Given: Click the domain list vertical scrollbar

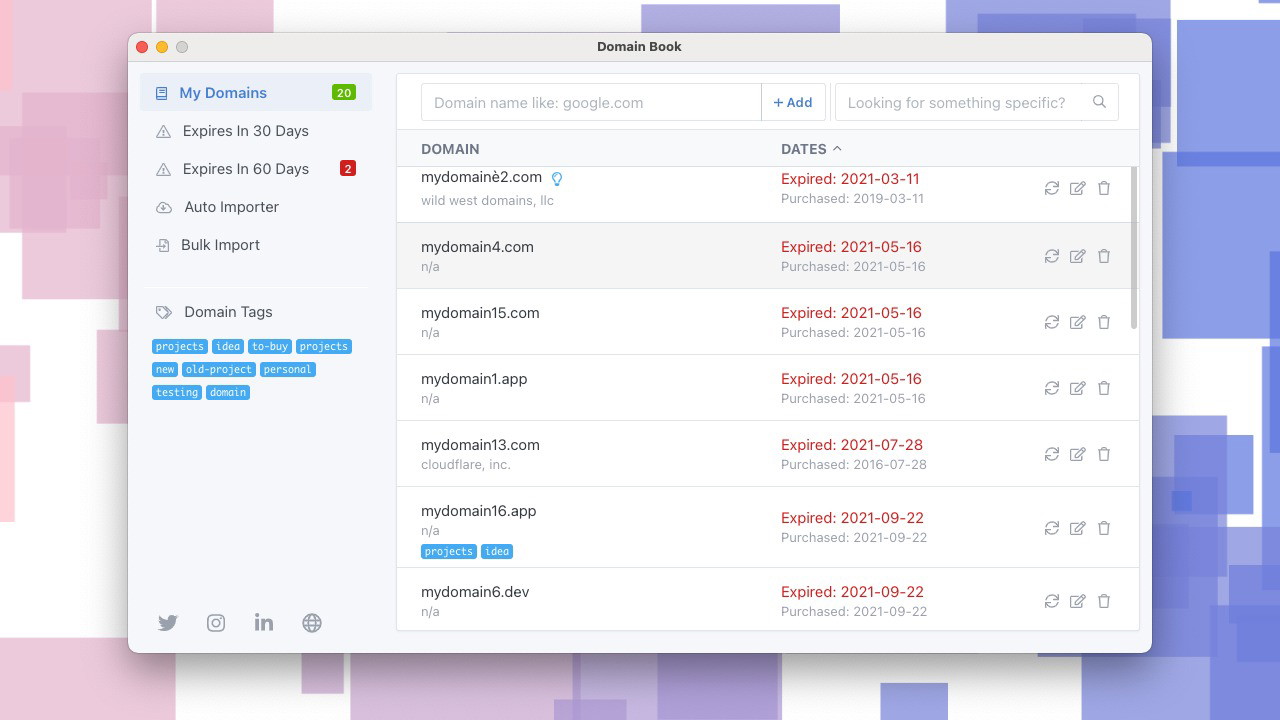Looking at the screenshot, I should [1133, 250].
